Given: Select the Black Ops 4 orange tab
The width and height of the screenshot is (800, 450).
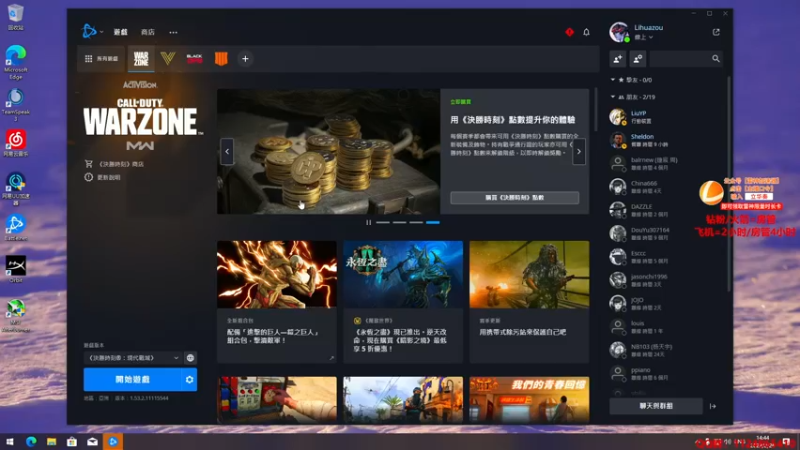Looking at the screenshot, I should [x=221, y=59].
